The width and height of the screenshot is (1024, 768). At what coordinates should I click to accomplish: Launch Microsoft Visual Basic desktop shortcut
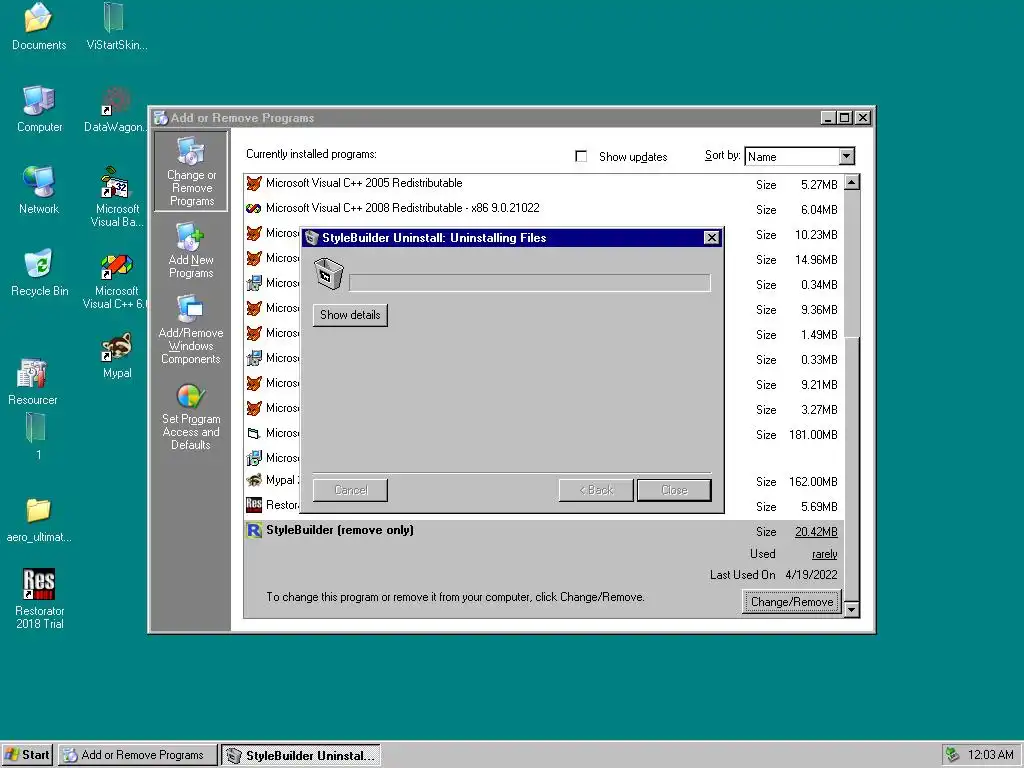(116, 182)
